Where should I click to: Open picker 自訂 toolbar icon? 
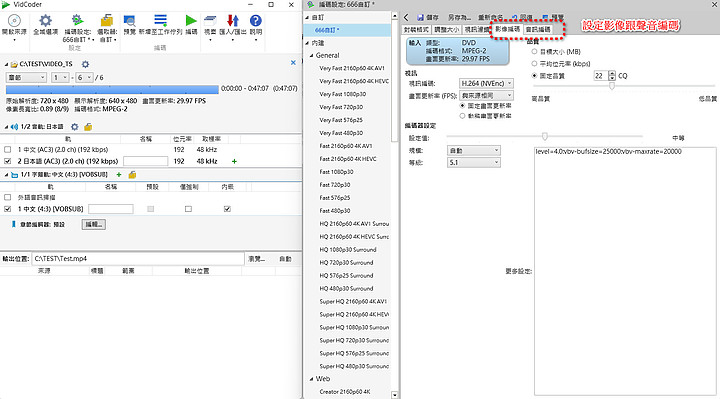coord(107,21)
